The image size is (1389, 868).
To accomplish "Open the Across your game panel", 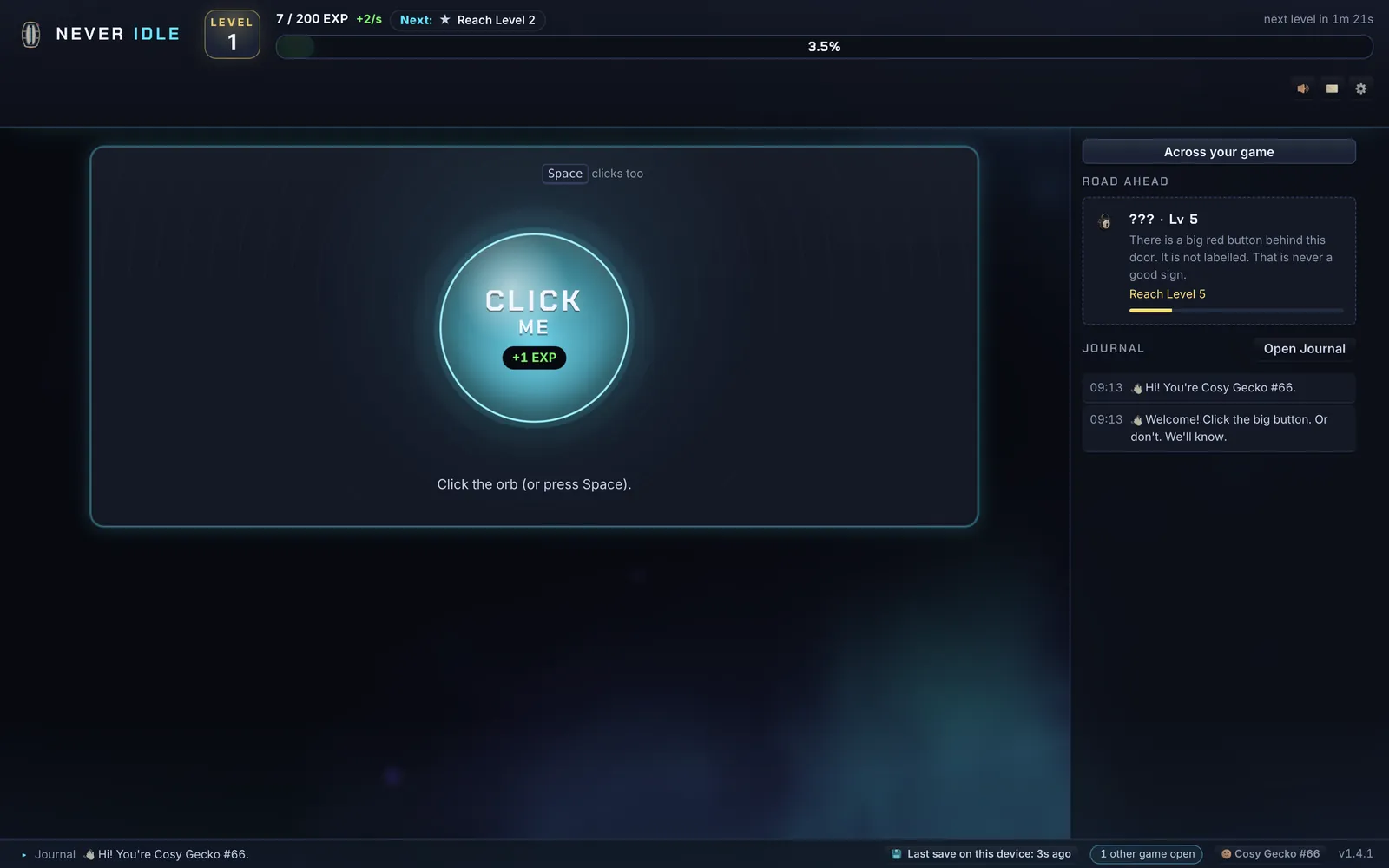I will pos(1219,152).
